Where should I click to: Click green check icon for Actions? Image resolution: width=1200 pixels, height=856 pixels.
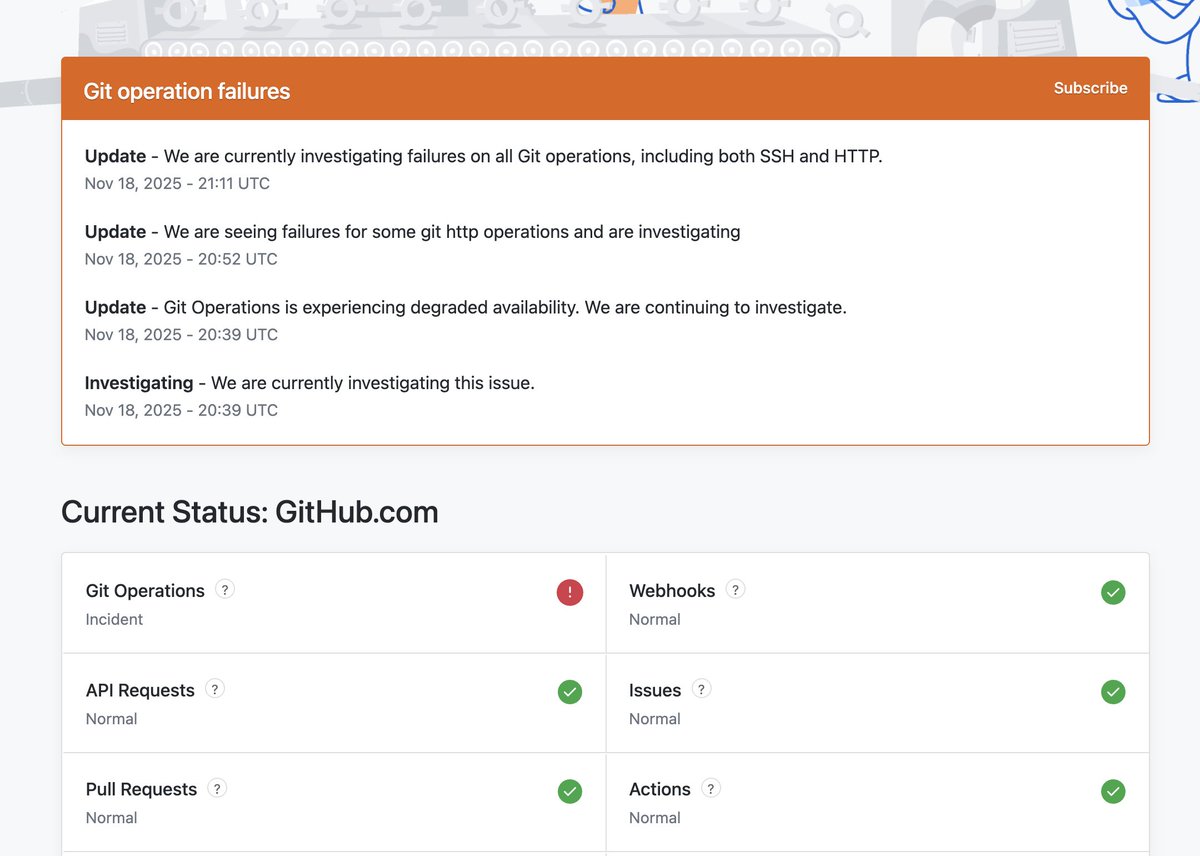(x=1113, y=791)
